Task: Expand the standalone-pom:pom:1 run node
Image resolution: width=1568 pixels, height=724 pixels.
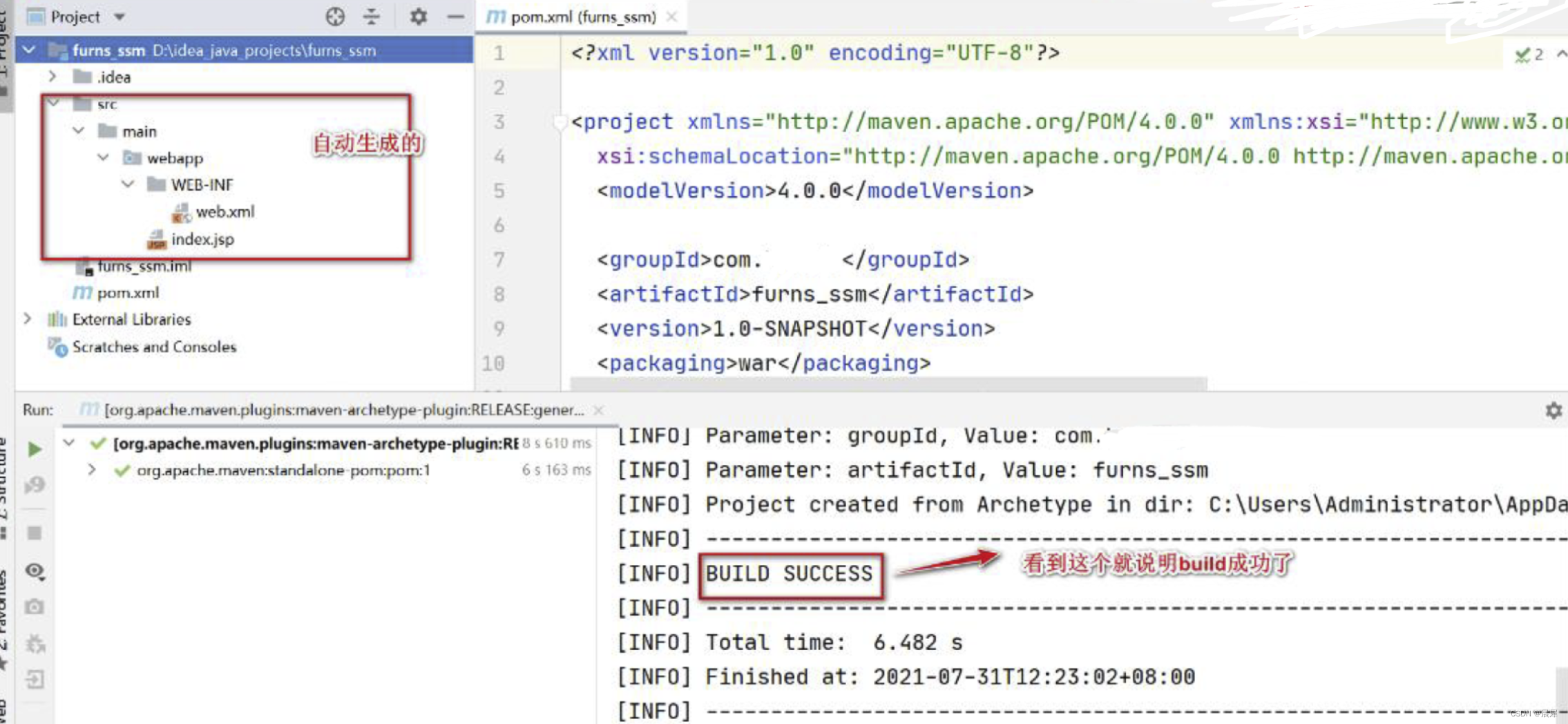Action: pos(92,470)
